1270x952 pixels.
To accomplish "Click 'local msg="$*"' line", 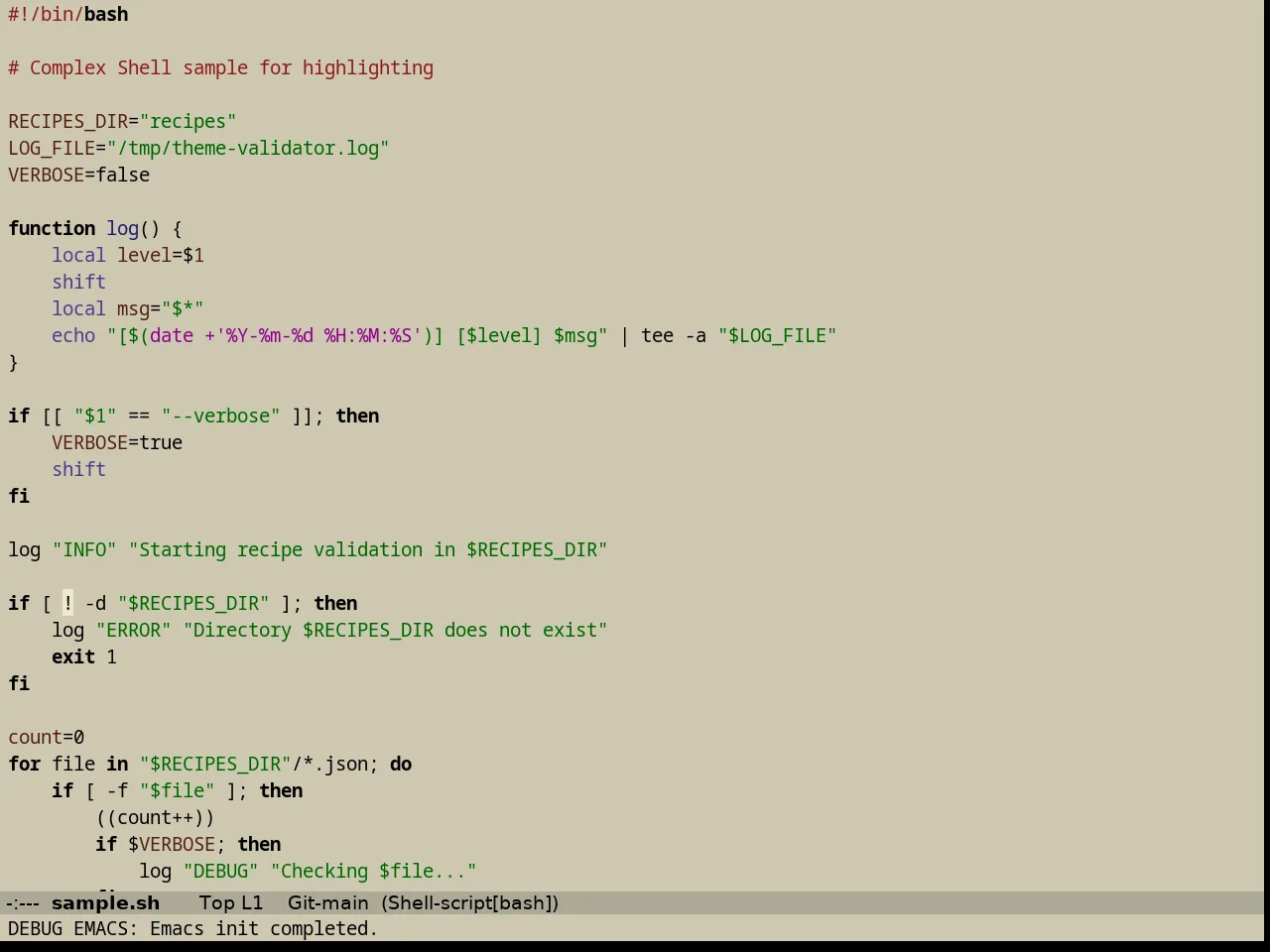I will click(128, 308).
